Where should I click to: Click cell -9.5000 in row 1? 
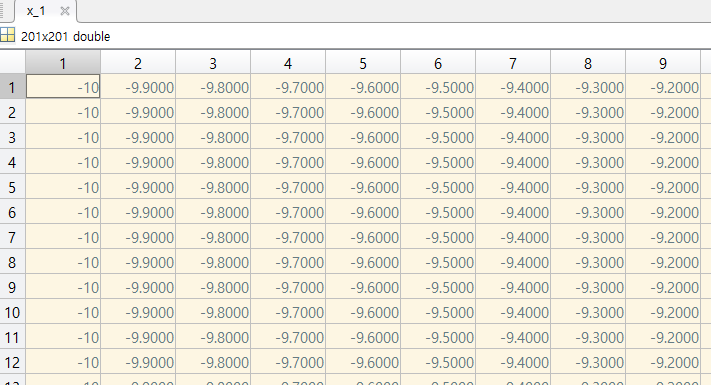(438, 87)
